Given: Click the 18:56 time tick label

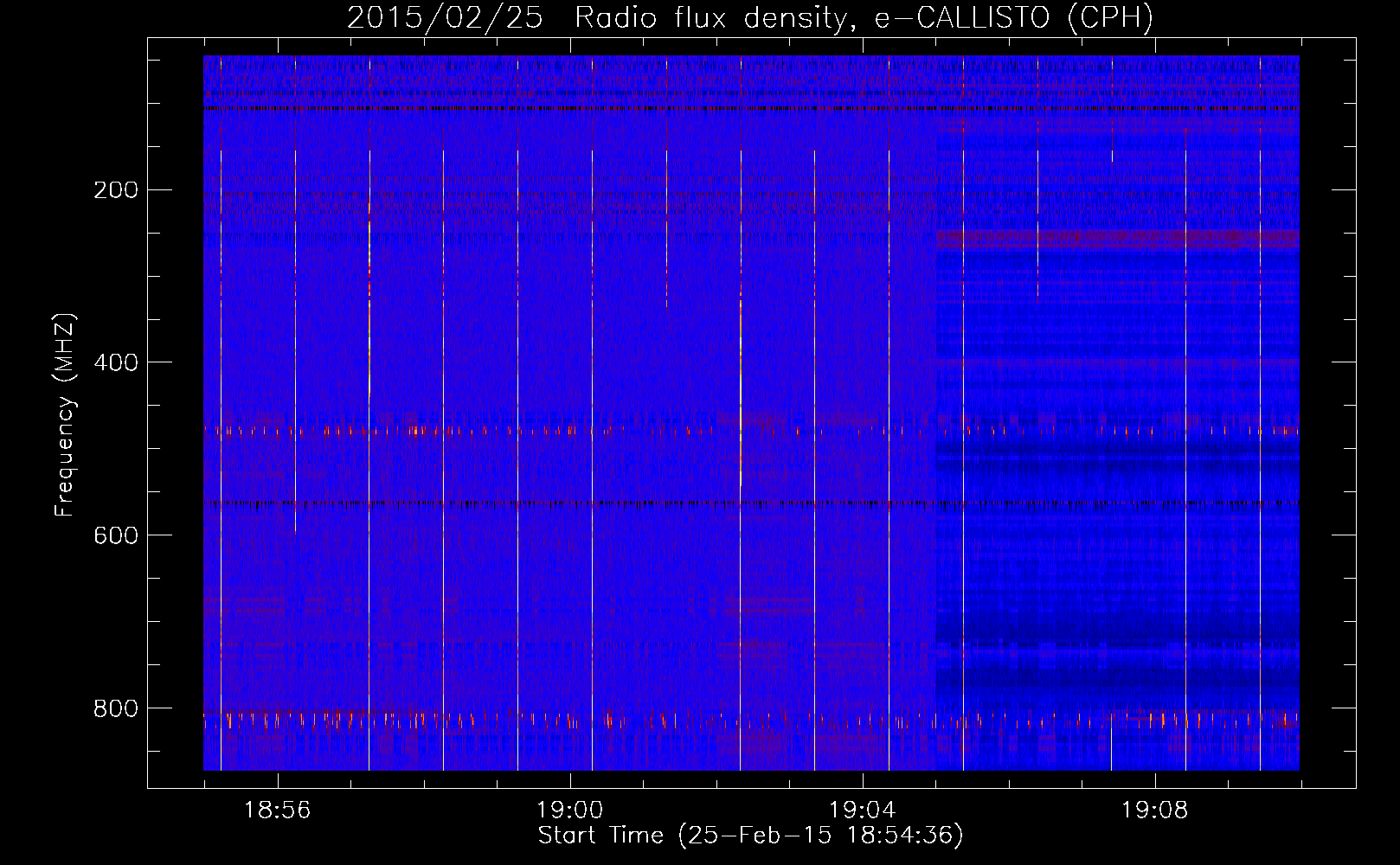Looking at the screenshot, I should click(277, 811).
